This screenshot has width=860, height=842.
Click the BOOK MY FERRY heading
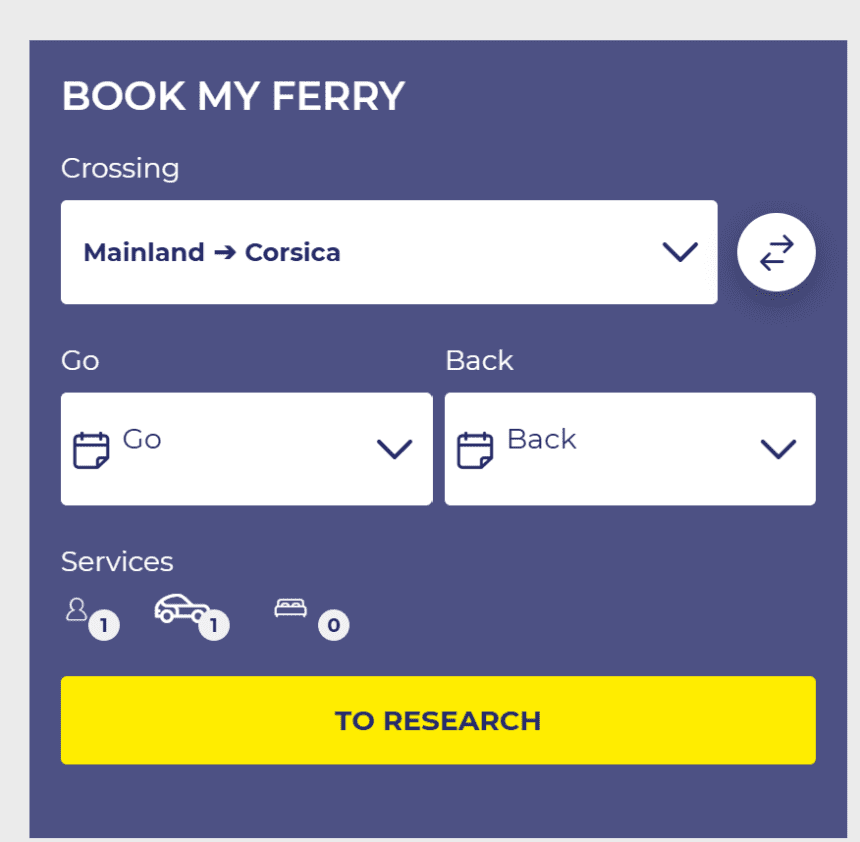click(x=233, y=97)
